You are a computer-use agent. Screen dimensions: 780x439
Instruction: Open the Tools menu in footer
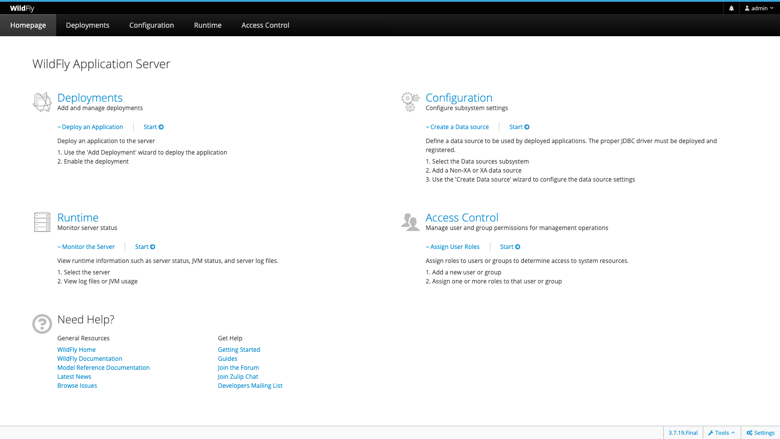(722, 433)
